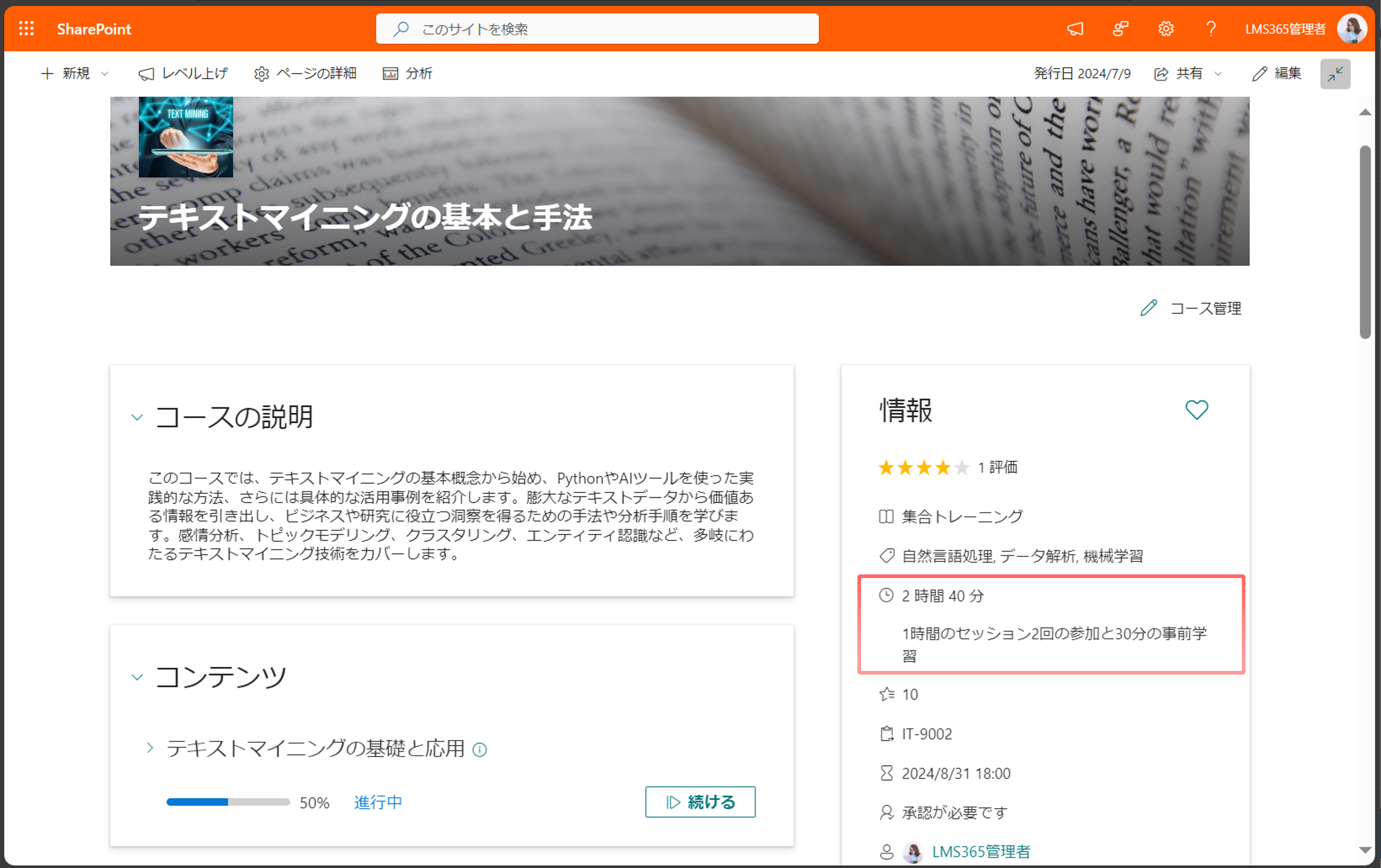Open the SharePoint app launcher grid

click(x=26, y=29)
